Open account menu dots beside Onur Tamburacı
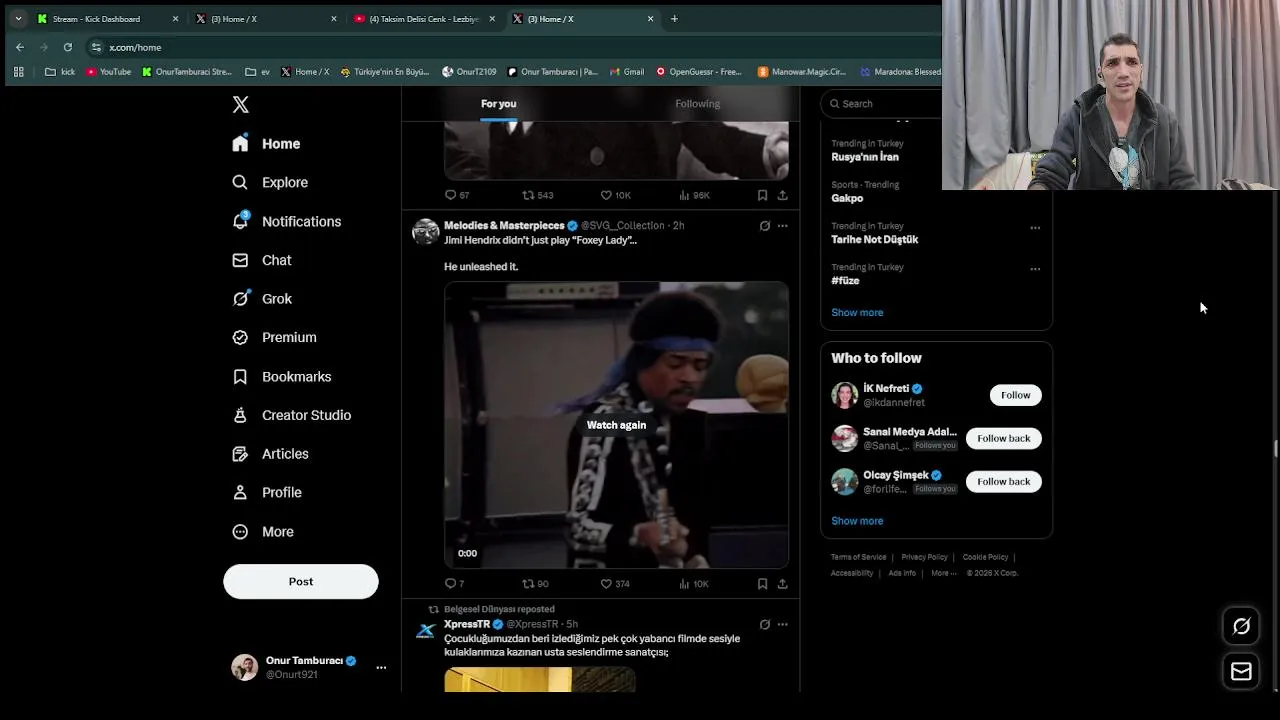Image resolution: width=1280 pixels, height=720 pixels. pyautogui.click(x=381, y=667)
